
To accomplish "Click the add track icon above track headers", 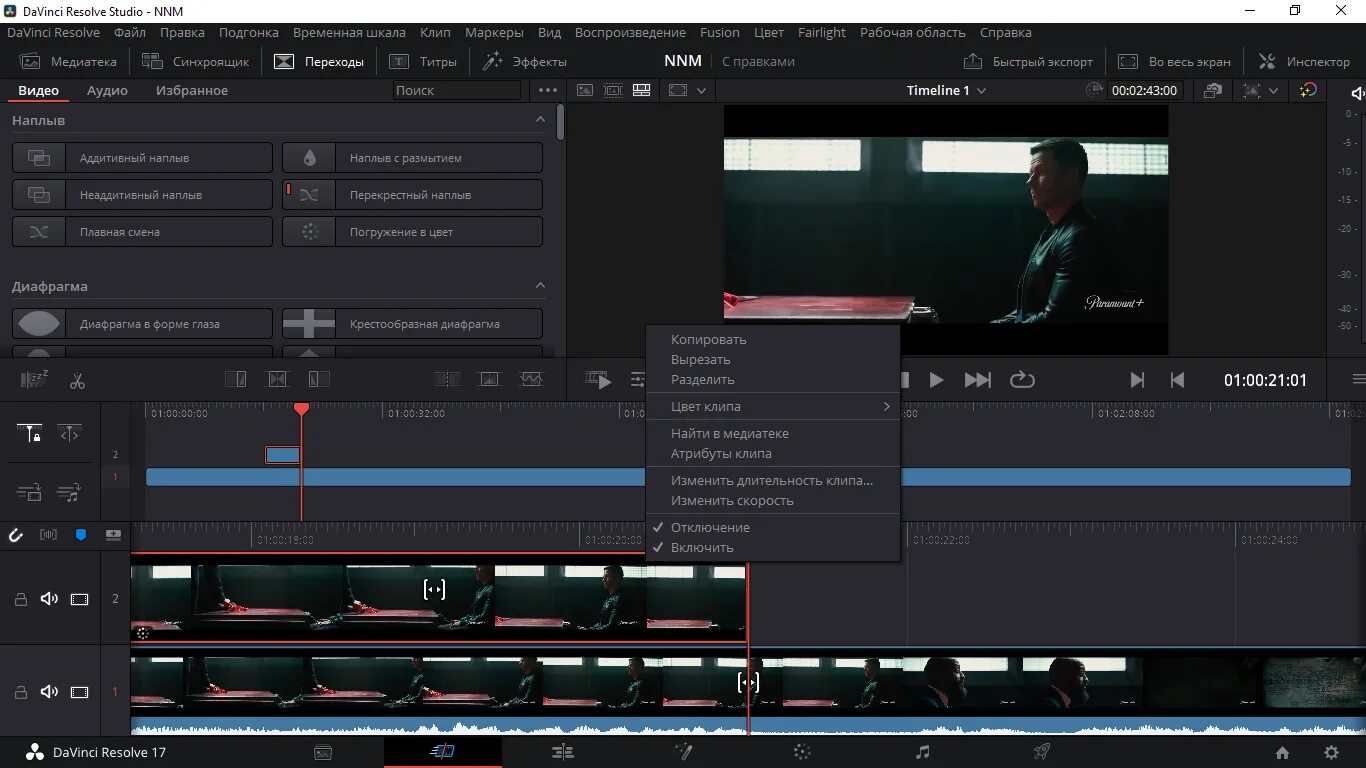I will coord(113,535).
